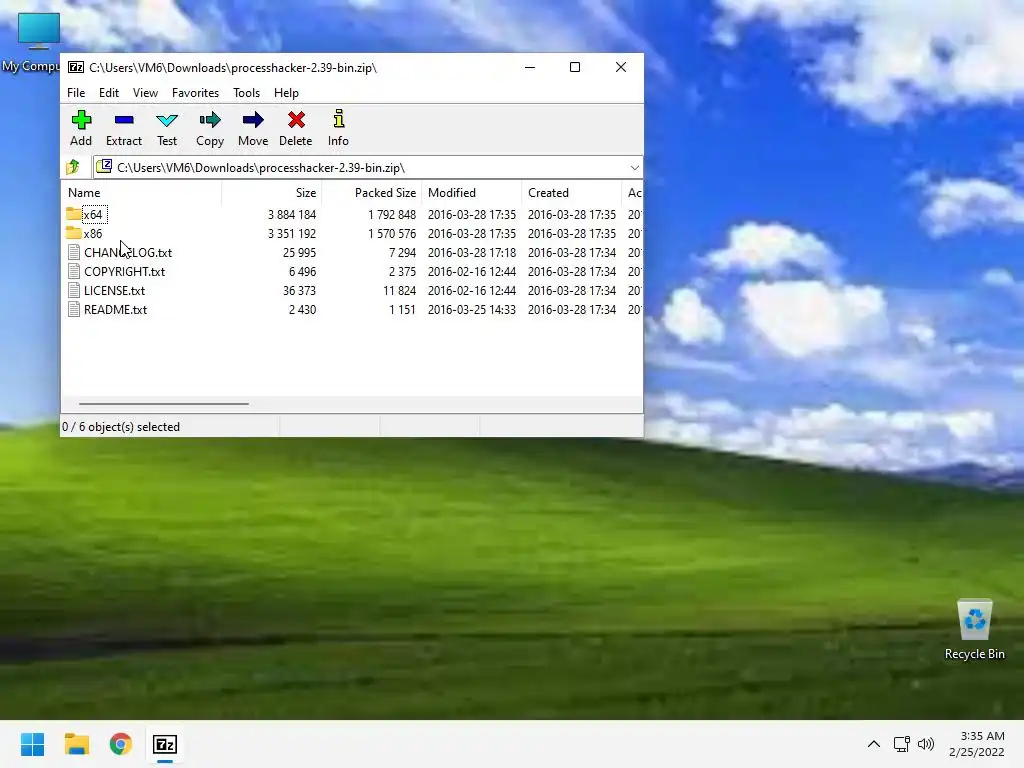Click the README.txt file icon
Image resolution: width=1024 pixels, height=768 pixels.
74,309
